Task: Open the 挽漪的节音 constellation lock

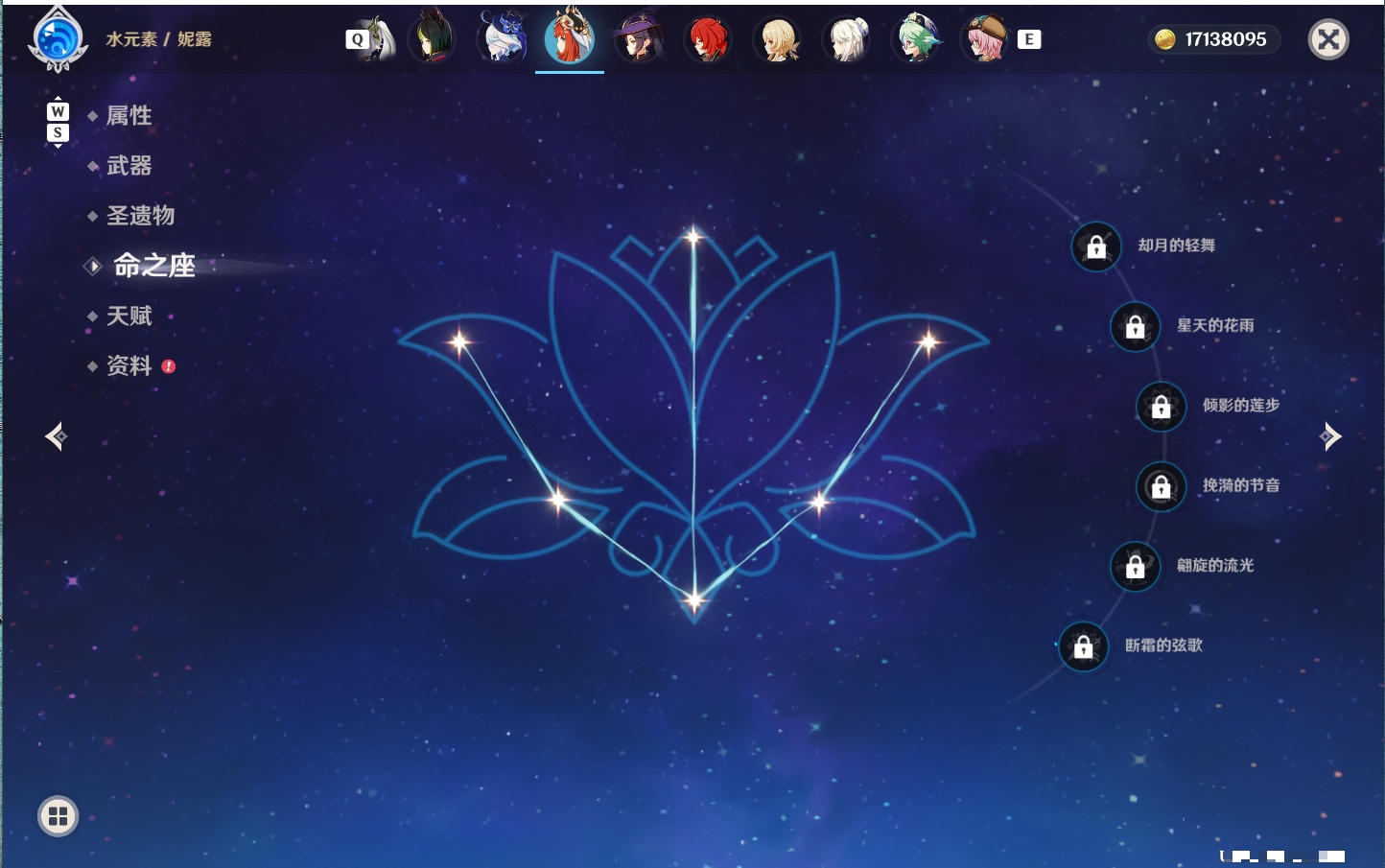Action: pos(1161,486)
